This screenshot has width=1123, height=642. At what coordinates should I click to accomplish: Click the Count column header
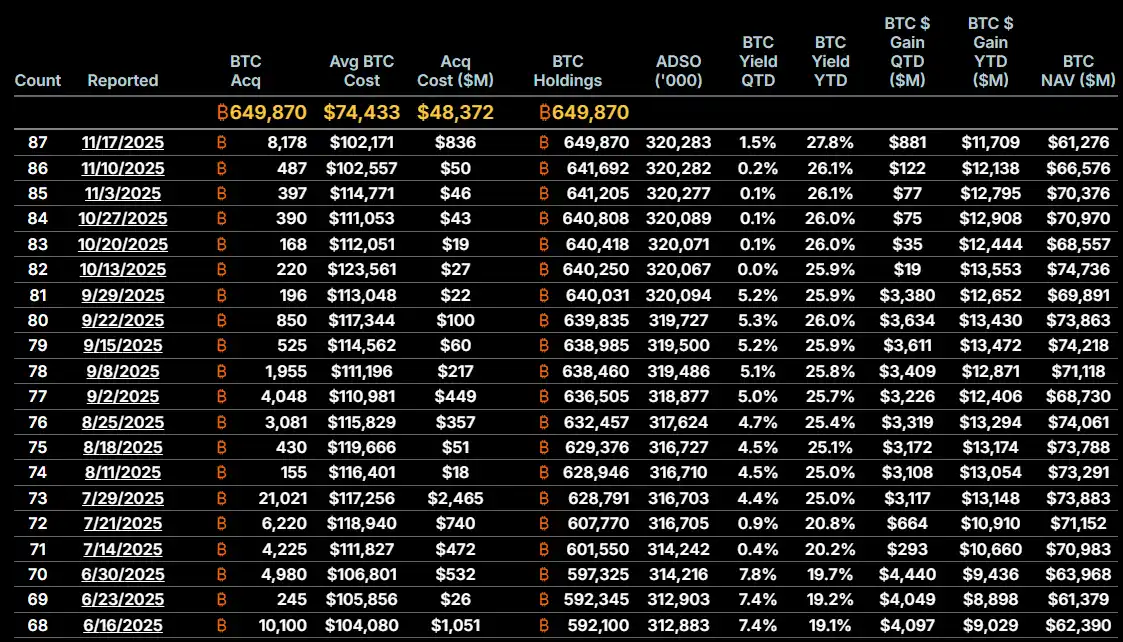[x=38, y=80]
